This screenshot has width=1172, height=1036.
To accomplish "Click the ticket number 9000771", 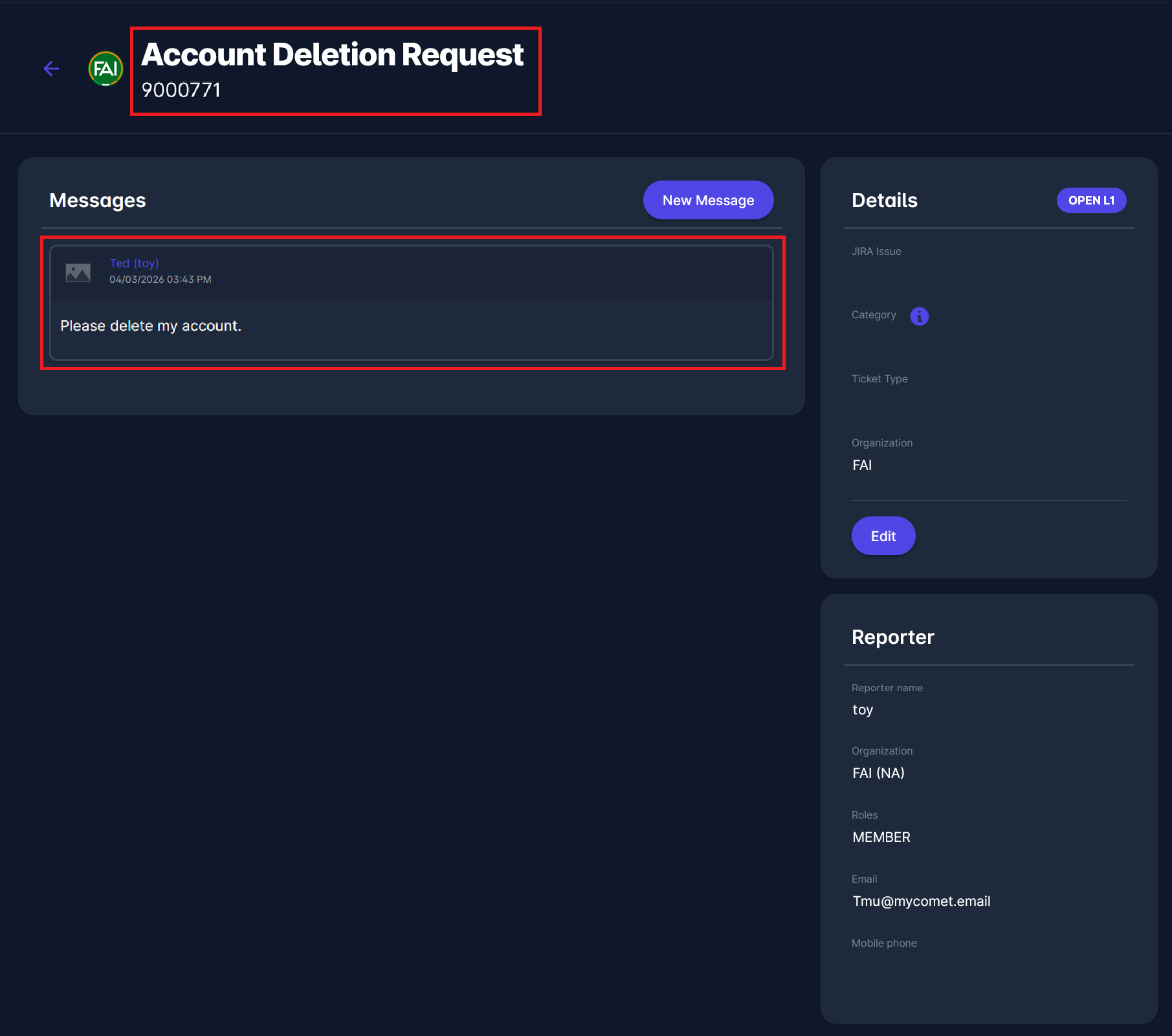I will pos(181,90).
